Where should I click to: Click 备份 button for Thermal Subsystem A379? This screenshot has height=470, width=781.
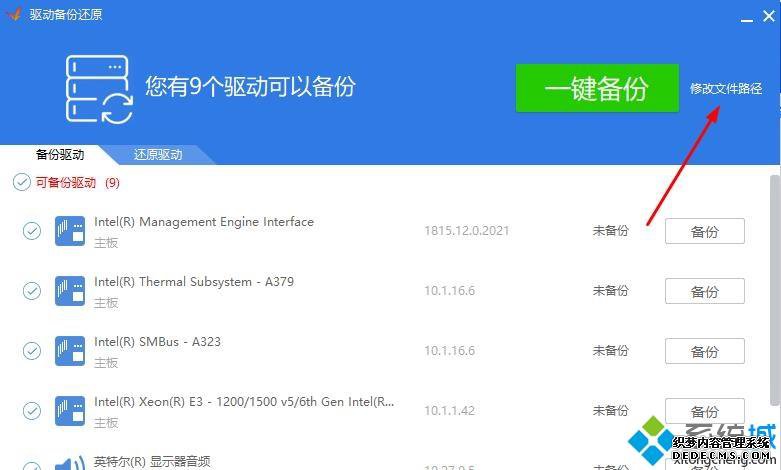[x=705, y=291]
